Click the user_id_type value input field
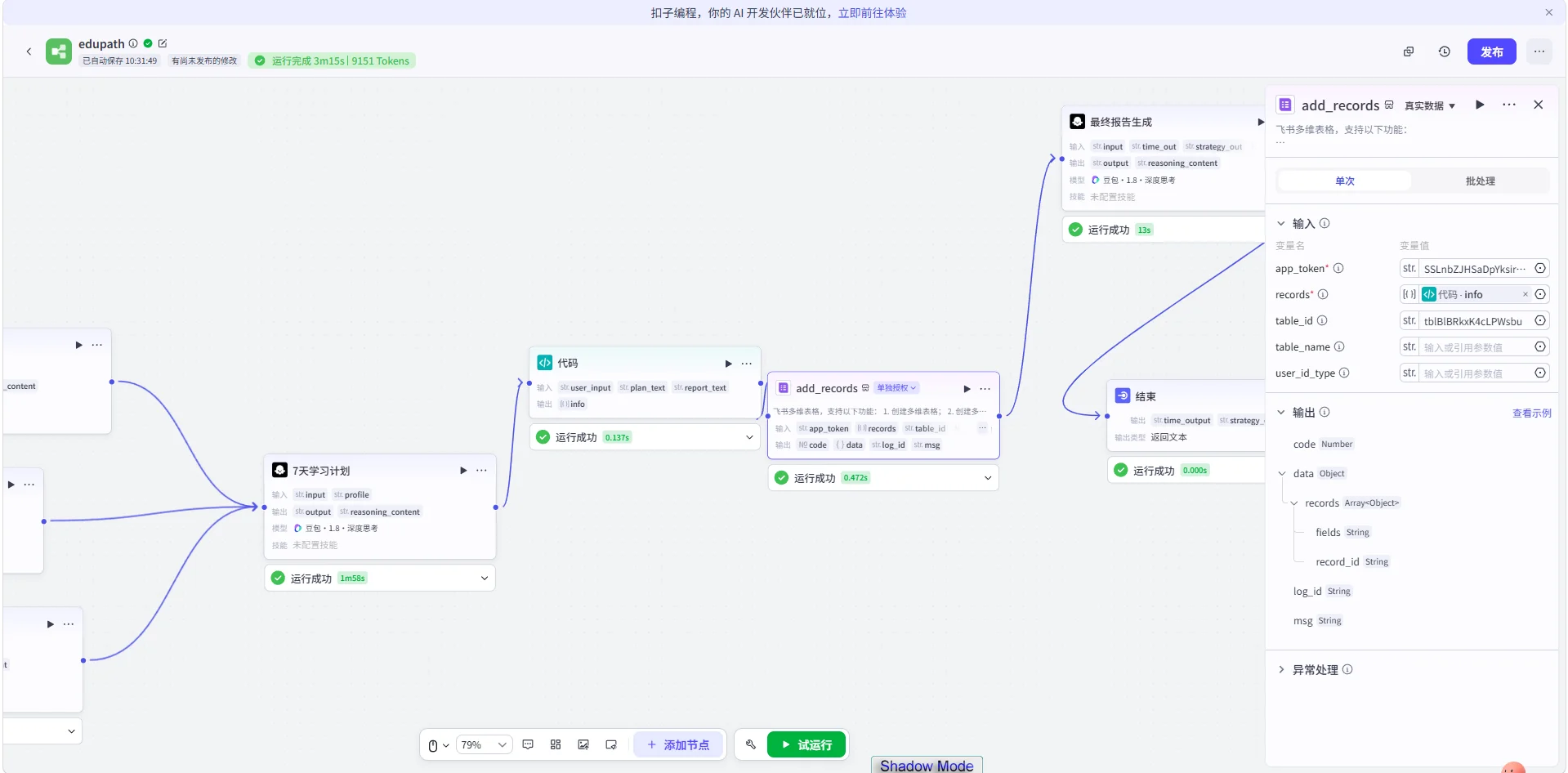This screenshot has height=773, width=1568. click(x=1474, y=373)
